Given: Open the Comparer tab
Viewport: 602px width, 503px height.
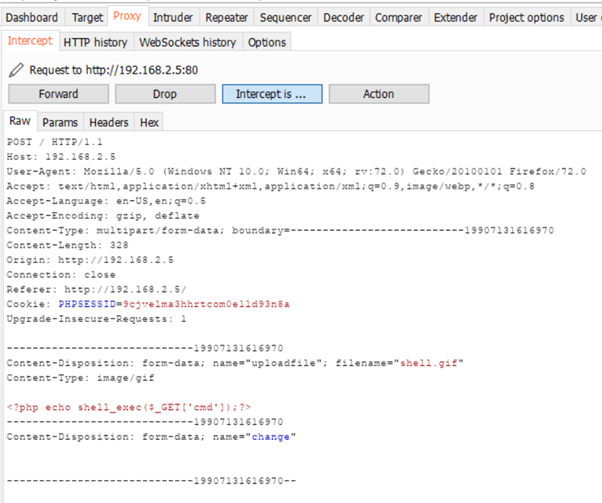Looking at the screenshot, I should tap(398, 18).
